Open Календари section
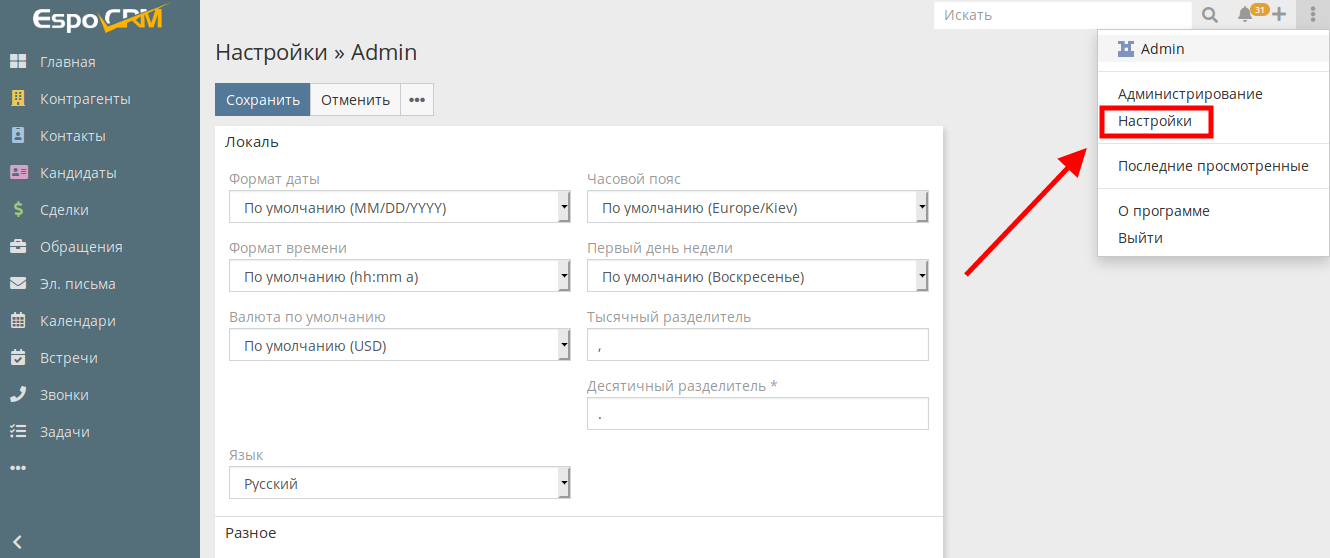This screenshot has width=1330, height=558. click(x=78, y=321)
